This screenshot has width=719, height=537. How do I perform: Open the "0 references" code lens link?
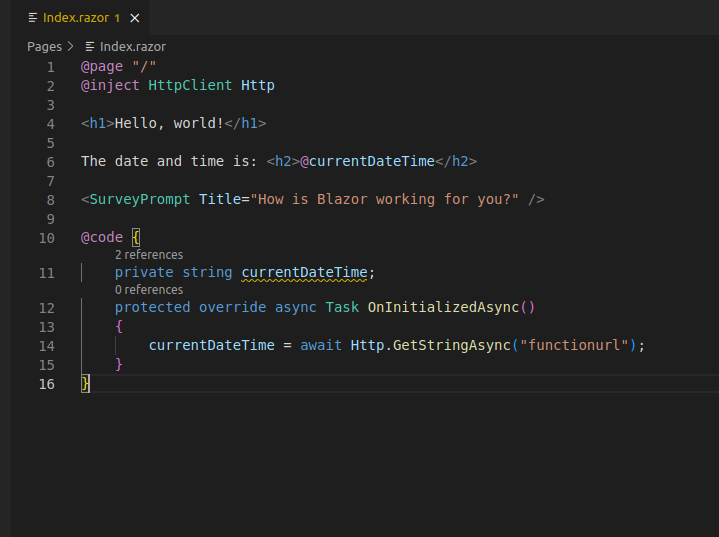coord(149,290)
